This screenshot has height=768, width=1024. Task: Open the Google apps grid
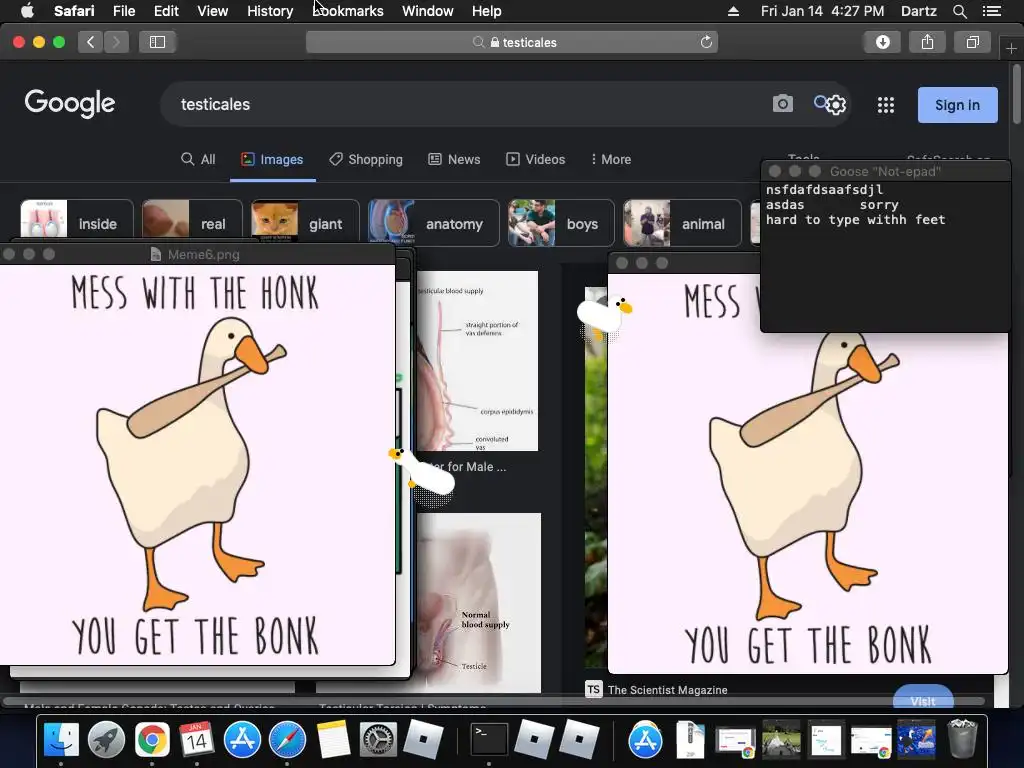[x=886, y=104]
